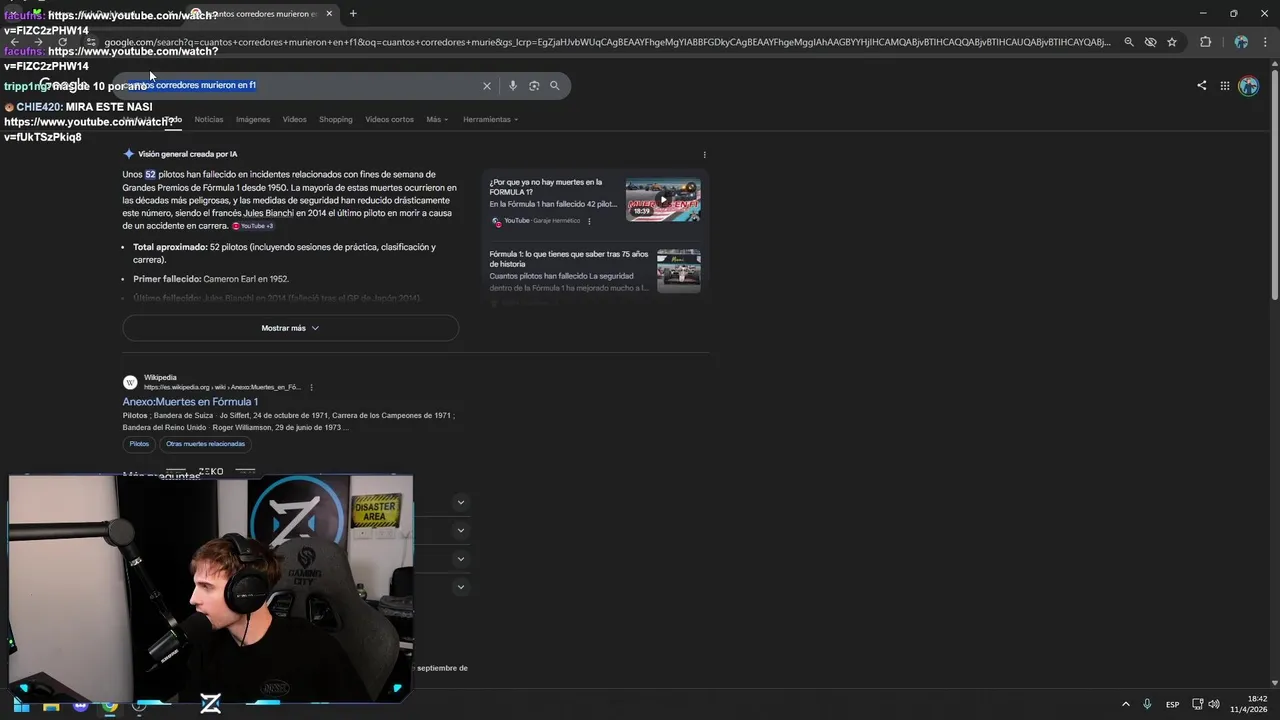Screen dimensions: 1280x720
Task: Expand the first related question chevron
Action: pyautogui.click(x=460, y=503)
